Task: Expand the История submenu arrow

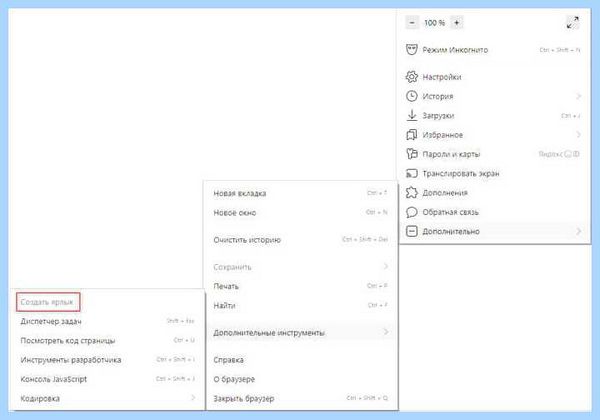Action: (x=578, y=96)
